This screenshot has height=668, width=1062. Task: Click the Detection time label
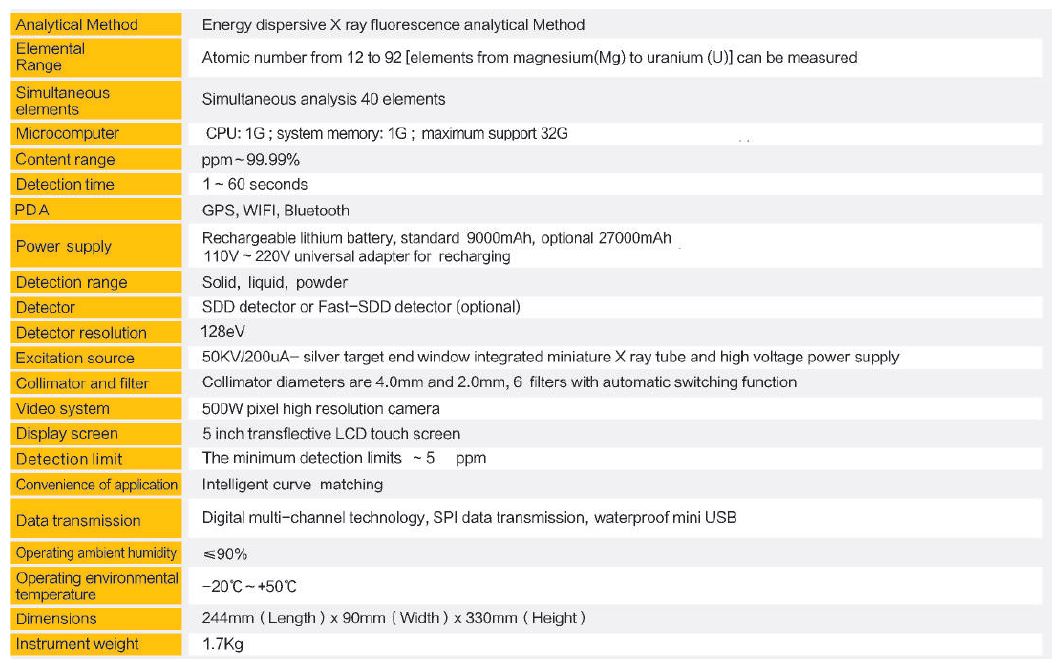point(65,184)
